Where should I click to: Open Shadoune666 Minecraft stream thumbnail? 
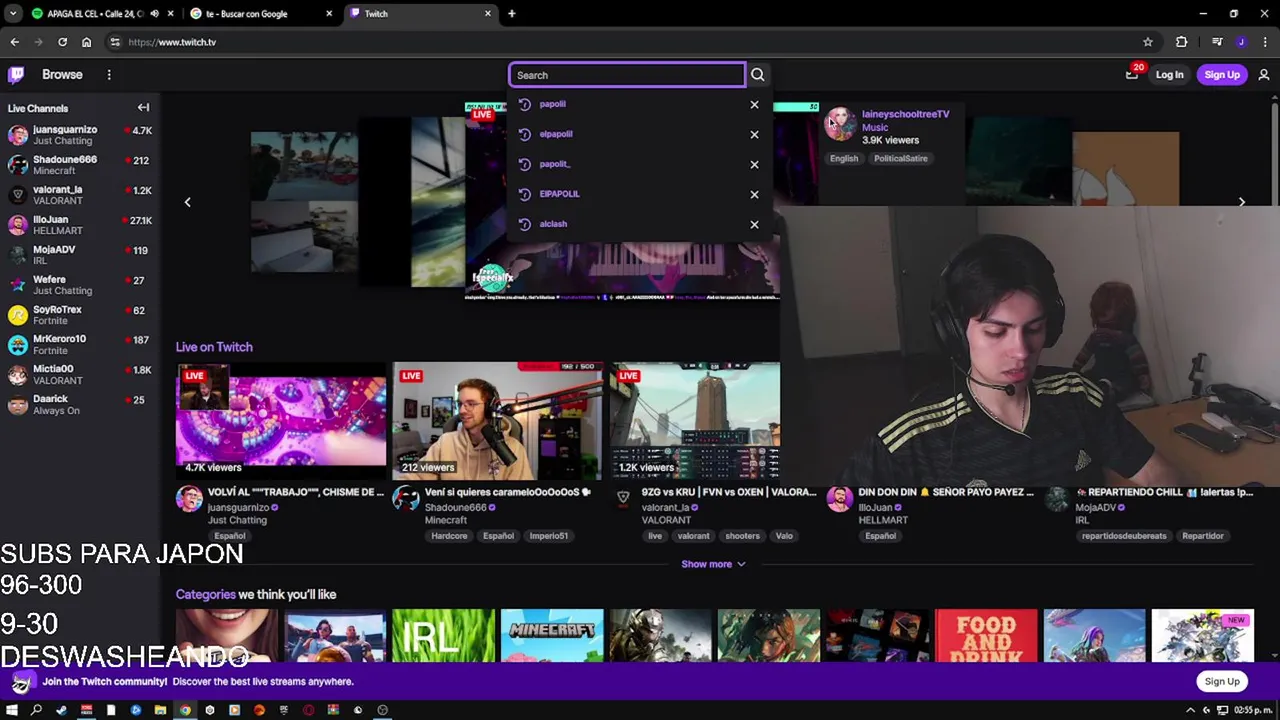tap(498, 420)
